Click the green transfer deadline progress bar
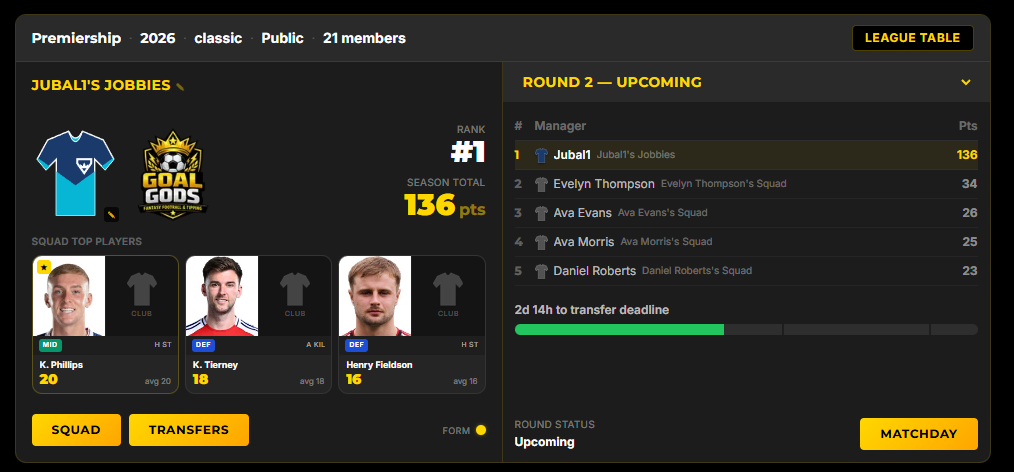Image resolution: width=1014 pixels, height=472 pixels. [x=619, y=330]
